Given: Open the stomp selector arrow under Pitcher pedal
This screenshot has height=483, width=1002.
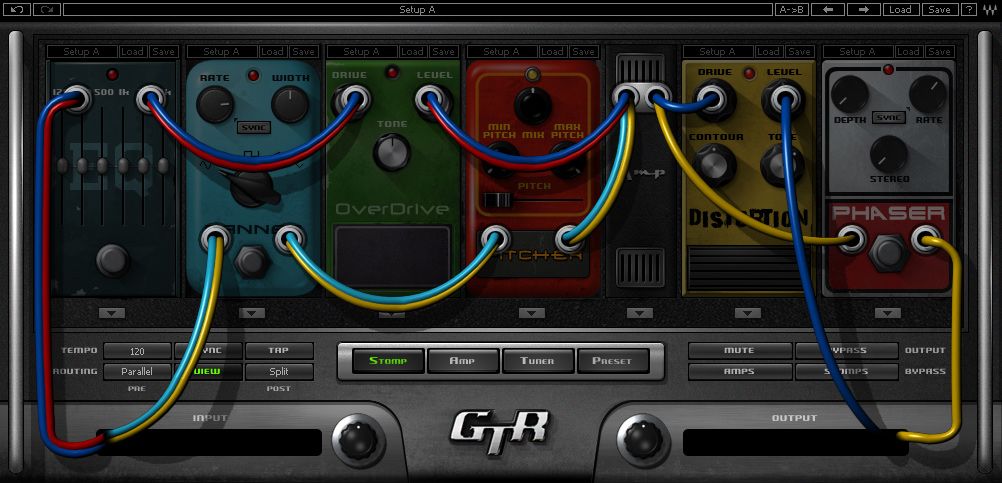Looking at the screenshot, I should pos(531,313).
